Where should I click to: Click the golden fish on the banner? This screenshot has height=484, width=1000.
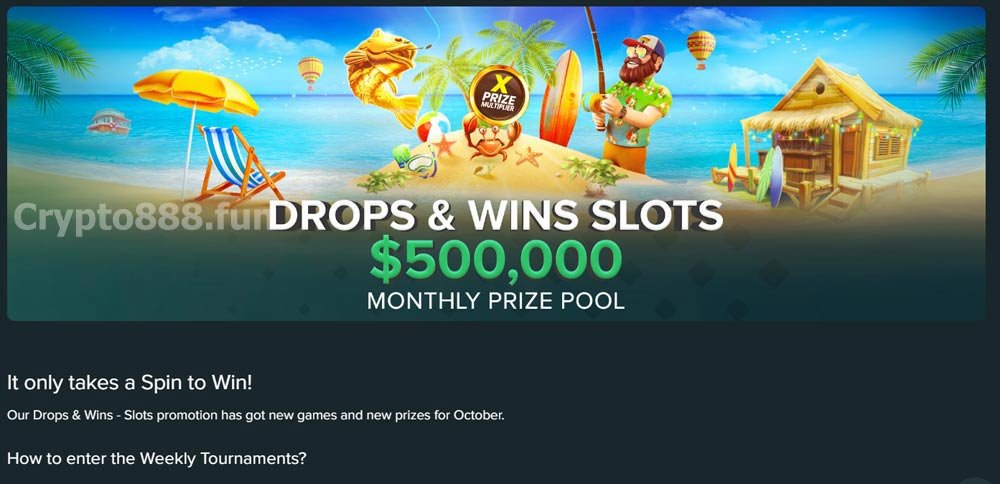[383, 75]
